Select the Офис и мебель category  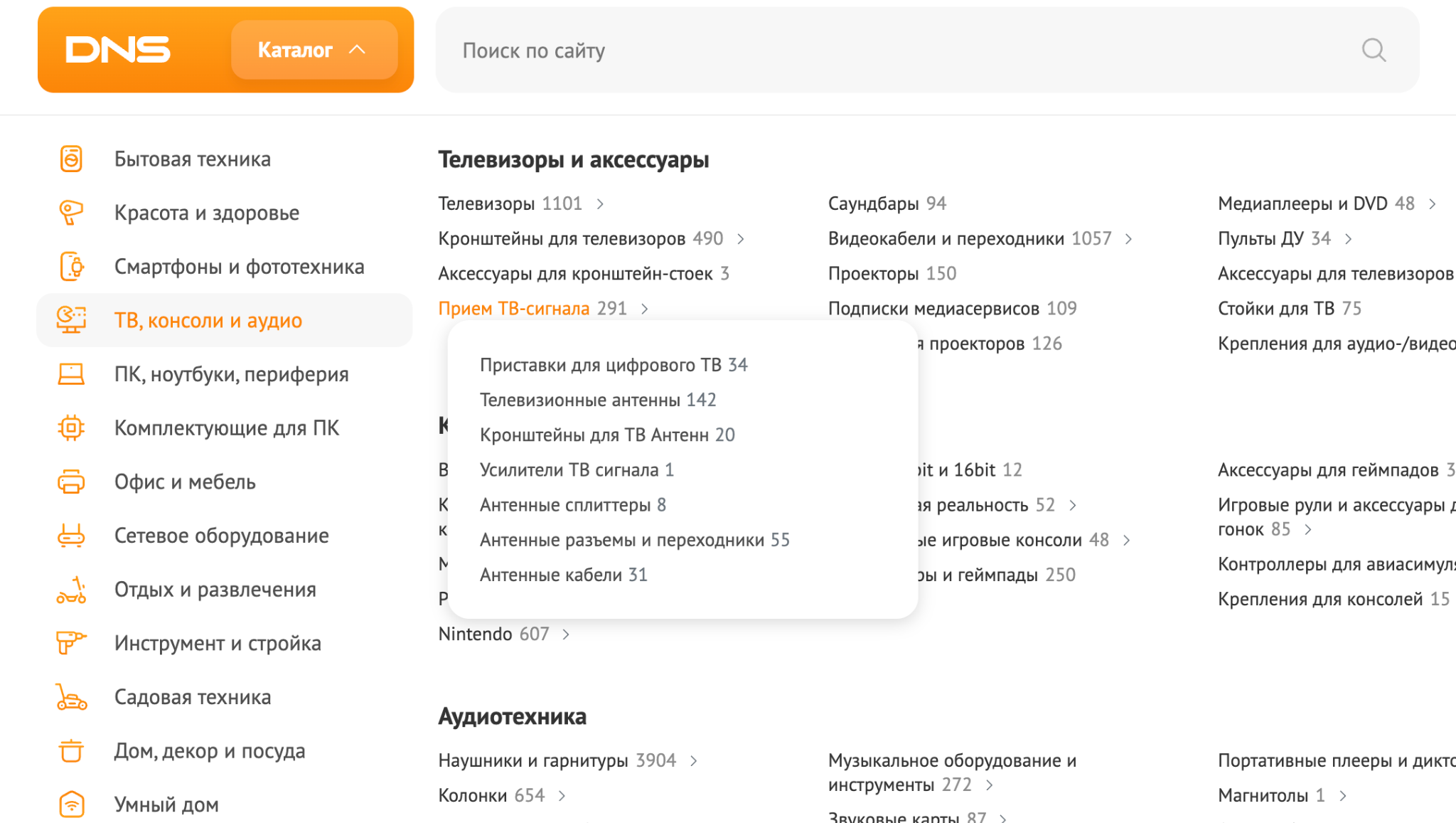[184, 482]
